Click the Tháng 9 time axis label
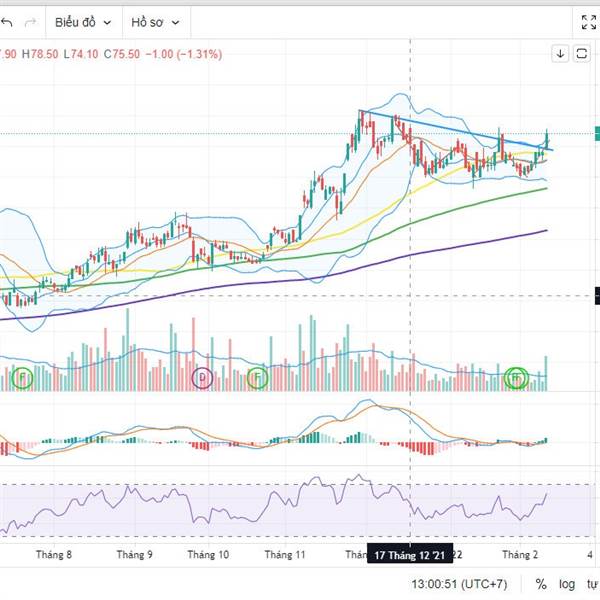 point(134,554)
